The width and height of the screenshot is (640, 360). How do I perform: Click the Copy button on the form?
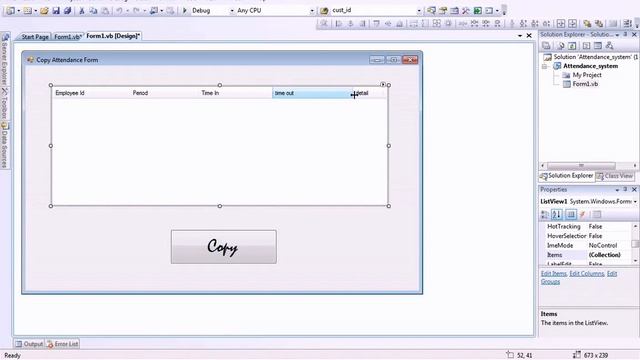224,247
